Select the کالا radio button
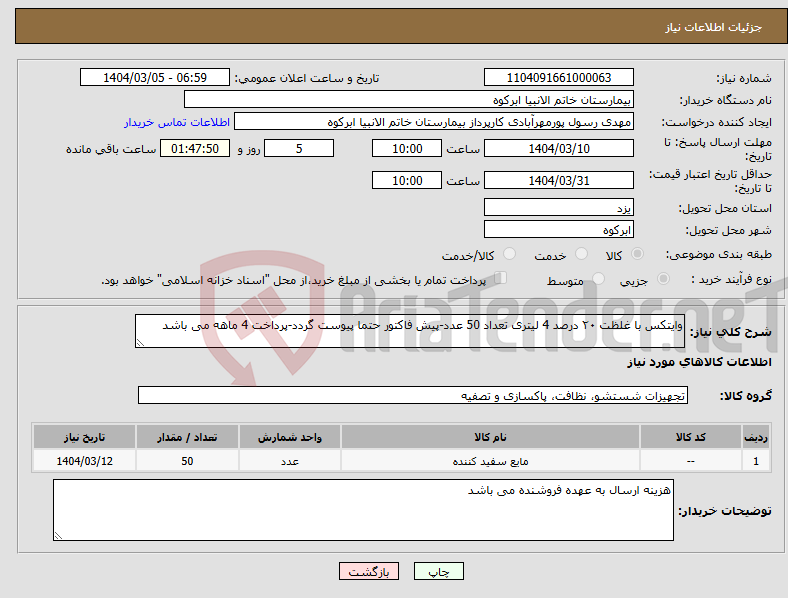 click(637, 254)
